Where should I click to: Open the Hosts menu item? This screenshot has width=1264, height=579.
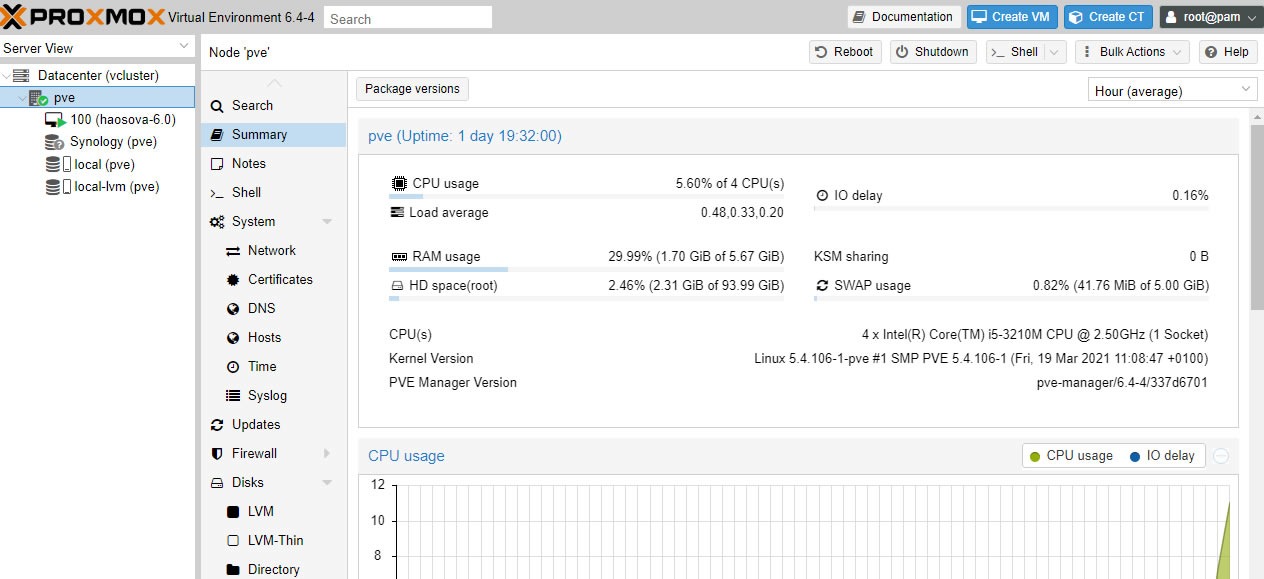click(273, 337)
